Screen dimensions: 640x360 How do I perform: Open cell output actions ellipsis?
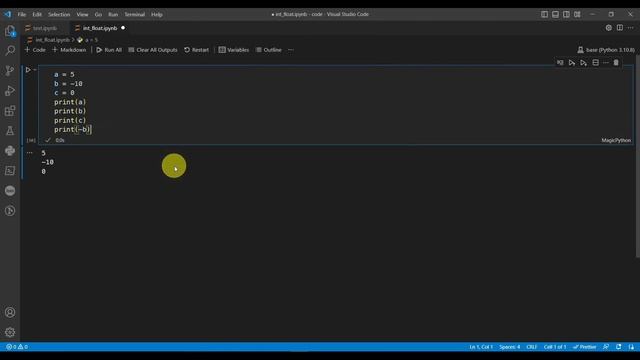coord(29,153)
